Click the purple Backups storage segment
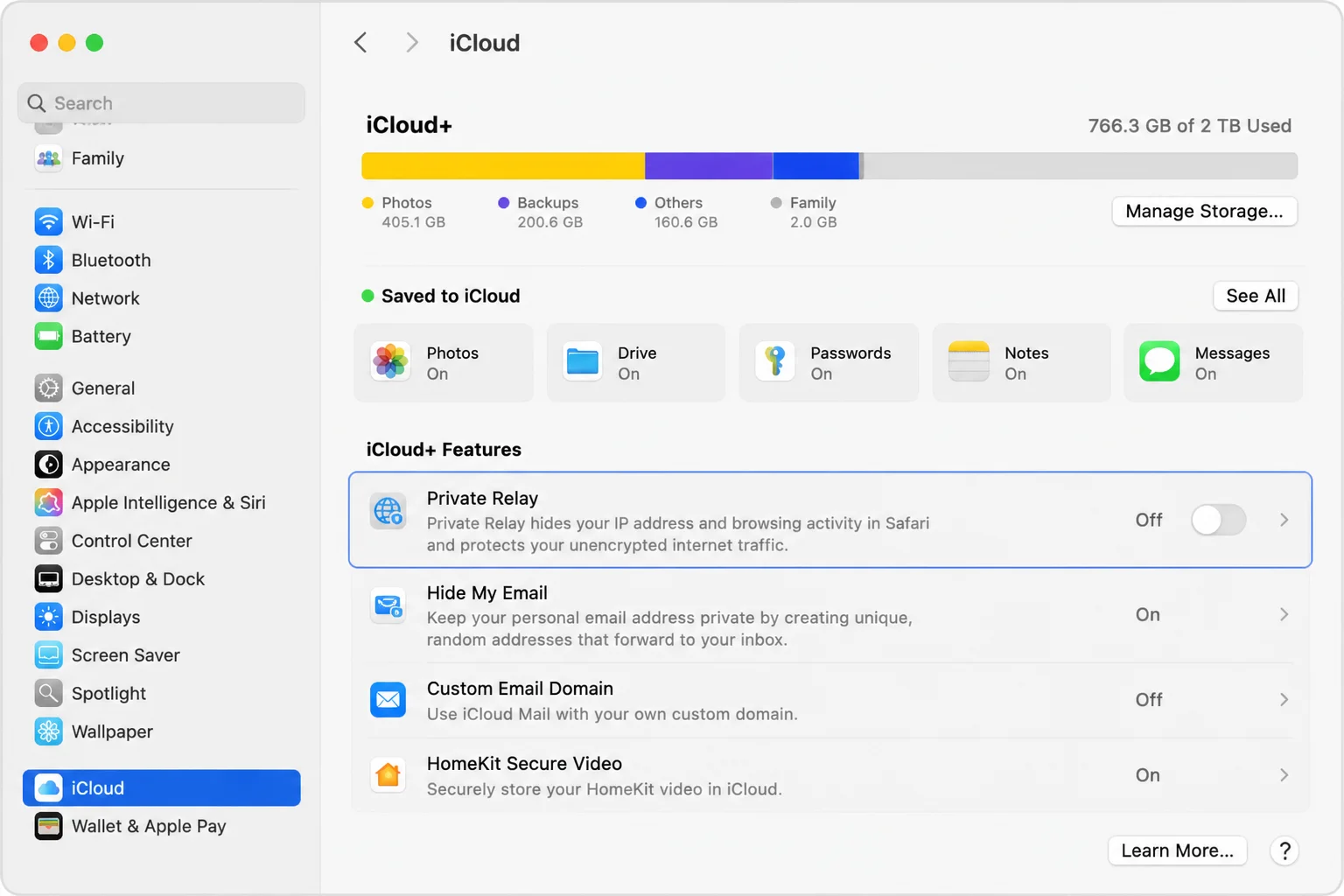The height and width of the screenshot is (896, 1344). (x=709, y=166)
